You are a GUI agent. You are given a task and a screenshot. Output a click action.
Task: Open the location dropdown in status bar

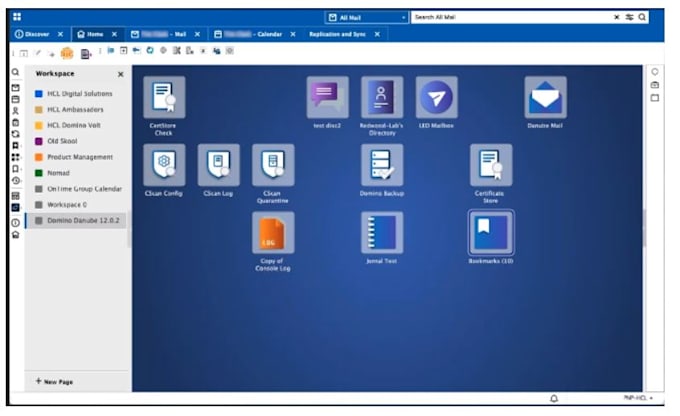[x=638, y=398]
